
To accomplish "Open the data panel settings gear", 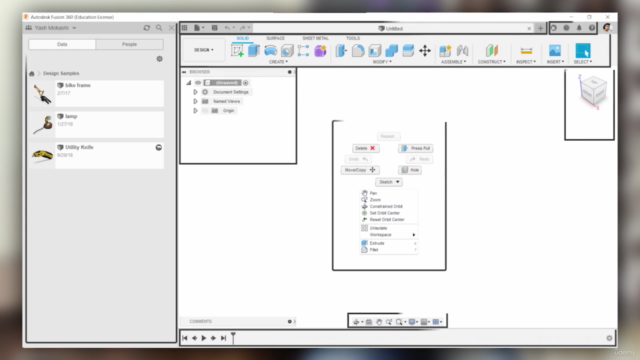I will click(x=160, y=59).
